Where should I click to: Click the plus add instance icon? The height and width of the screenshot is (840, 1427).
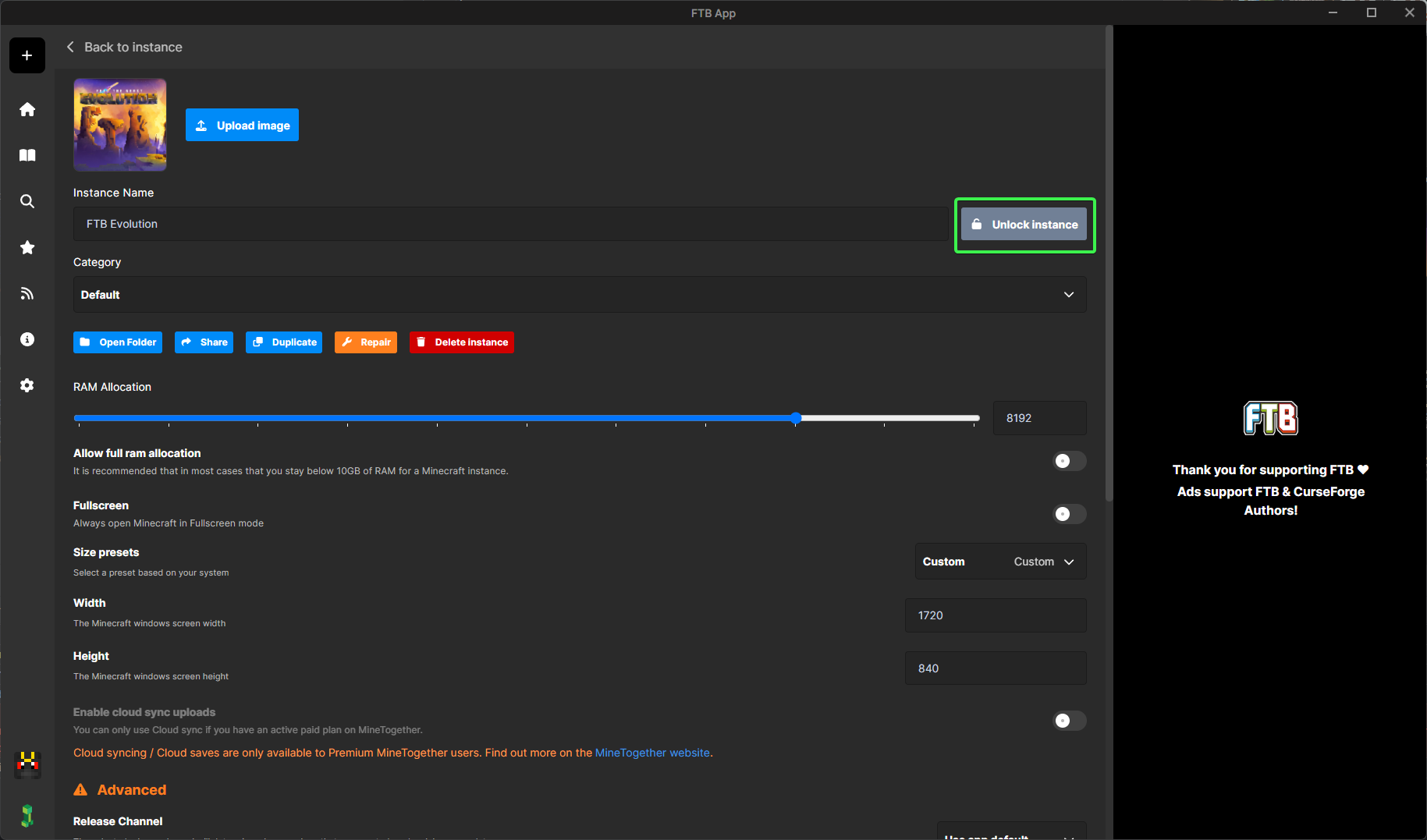point(27,55)
